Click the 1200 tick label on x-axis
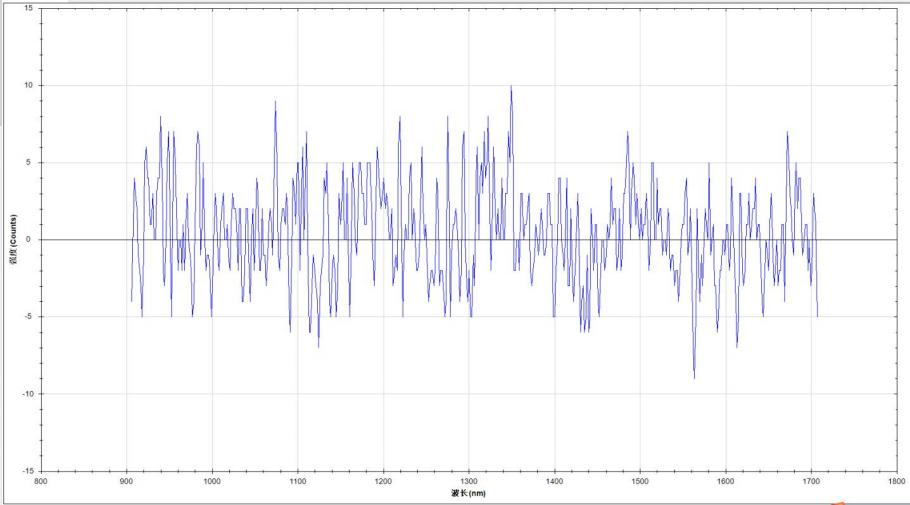The width and height of the screenshot is (910, 505). 383,481
